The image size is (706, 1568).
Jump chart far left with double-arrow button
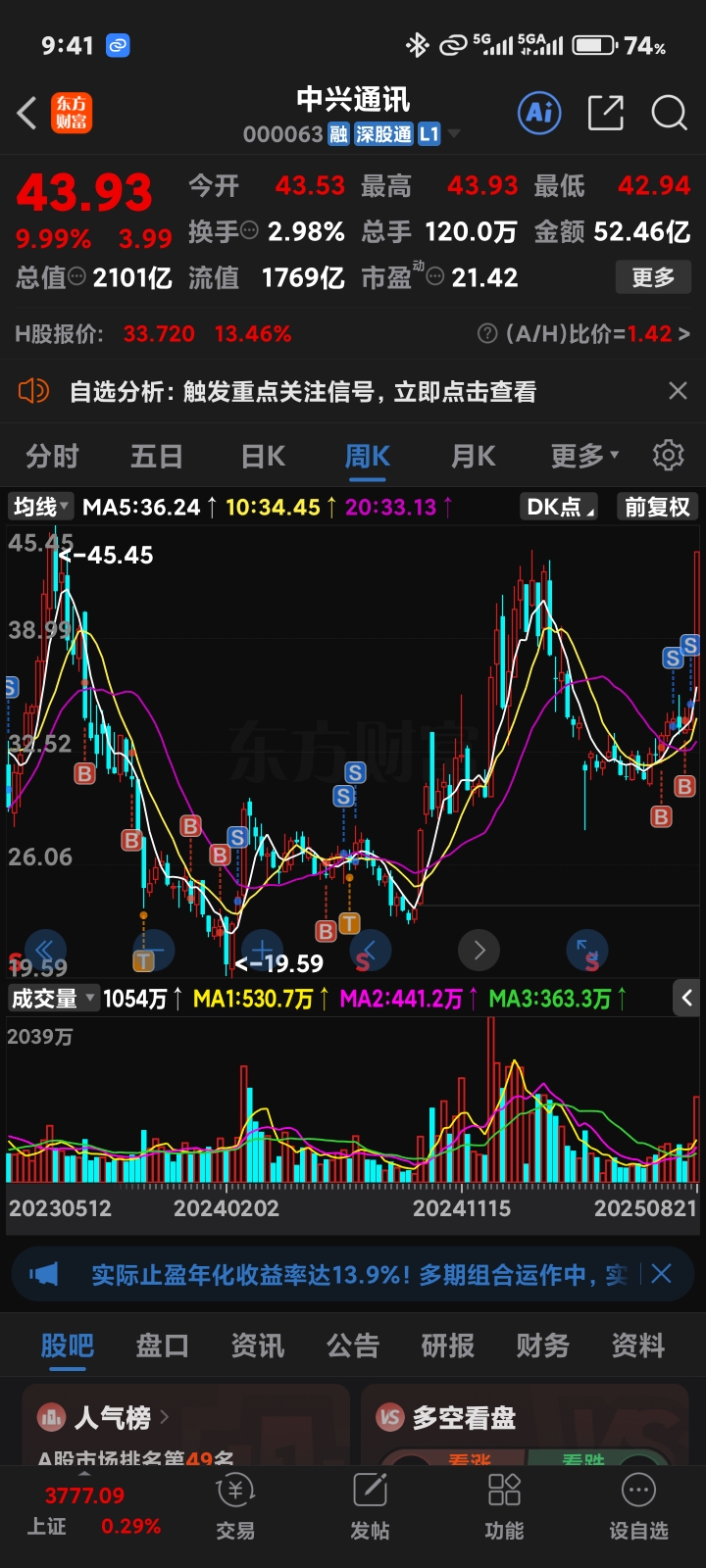click(45, 949)
